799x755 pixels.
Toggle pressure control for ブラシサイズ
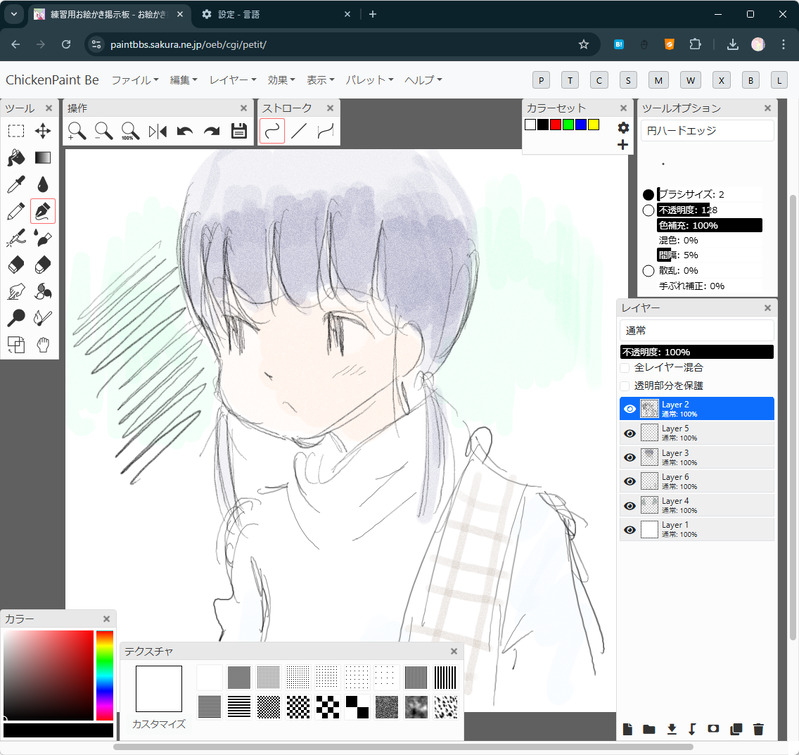[x=648, y=195]
